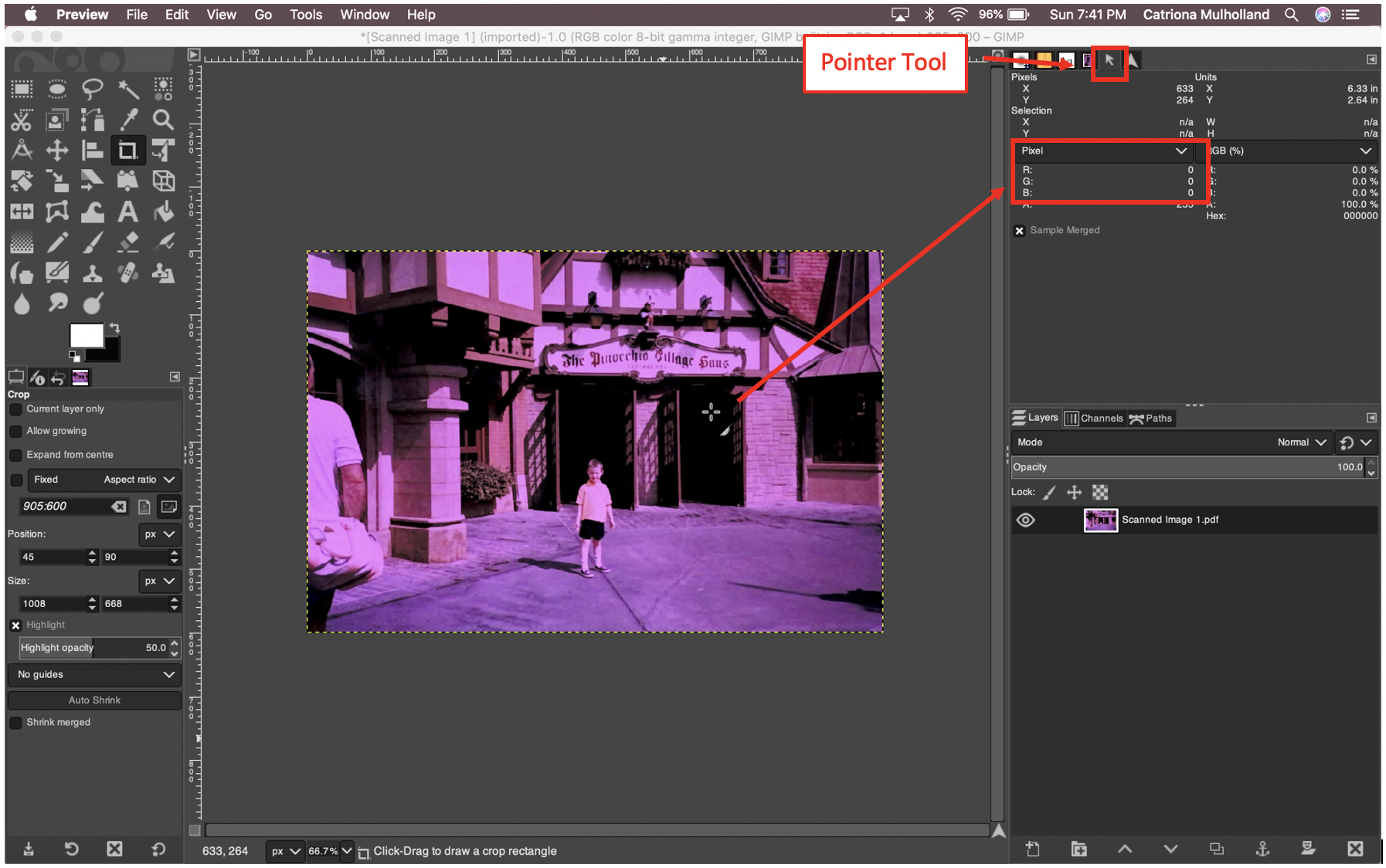This screenshot has height=868, width=1386.
Task: Toggle Current layer only checkbox
Action: click(15, 409)
